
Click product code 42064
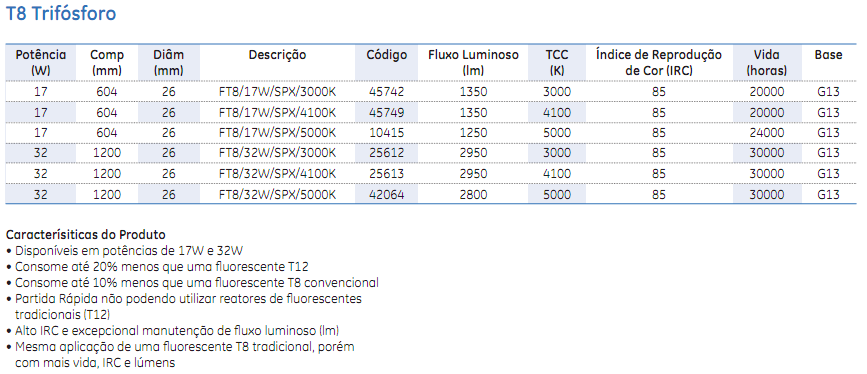tap(387, 195)
